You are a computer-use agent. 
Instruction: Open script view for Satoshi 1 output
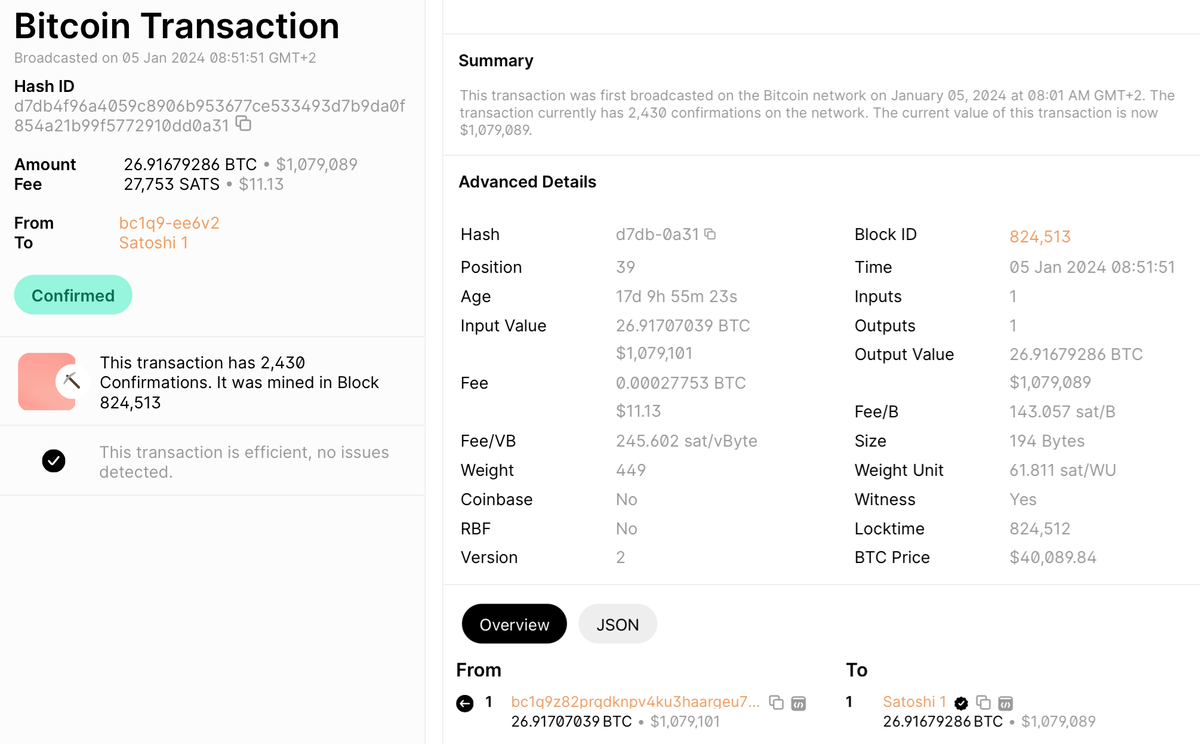(x=1006, y=703)
